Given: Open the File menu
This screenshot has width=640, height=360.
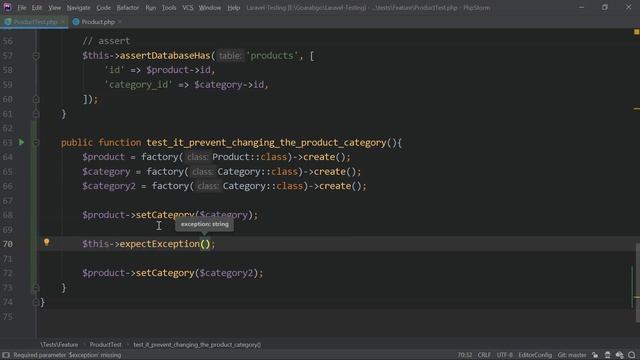Looking at the screenshot, I should 22,7.
